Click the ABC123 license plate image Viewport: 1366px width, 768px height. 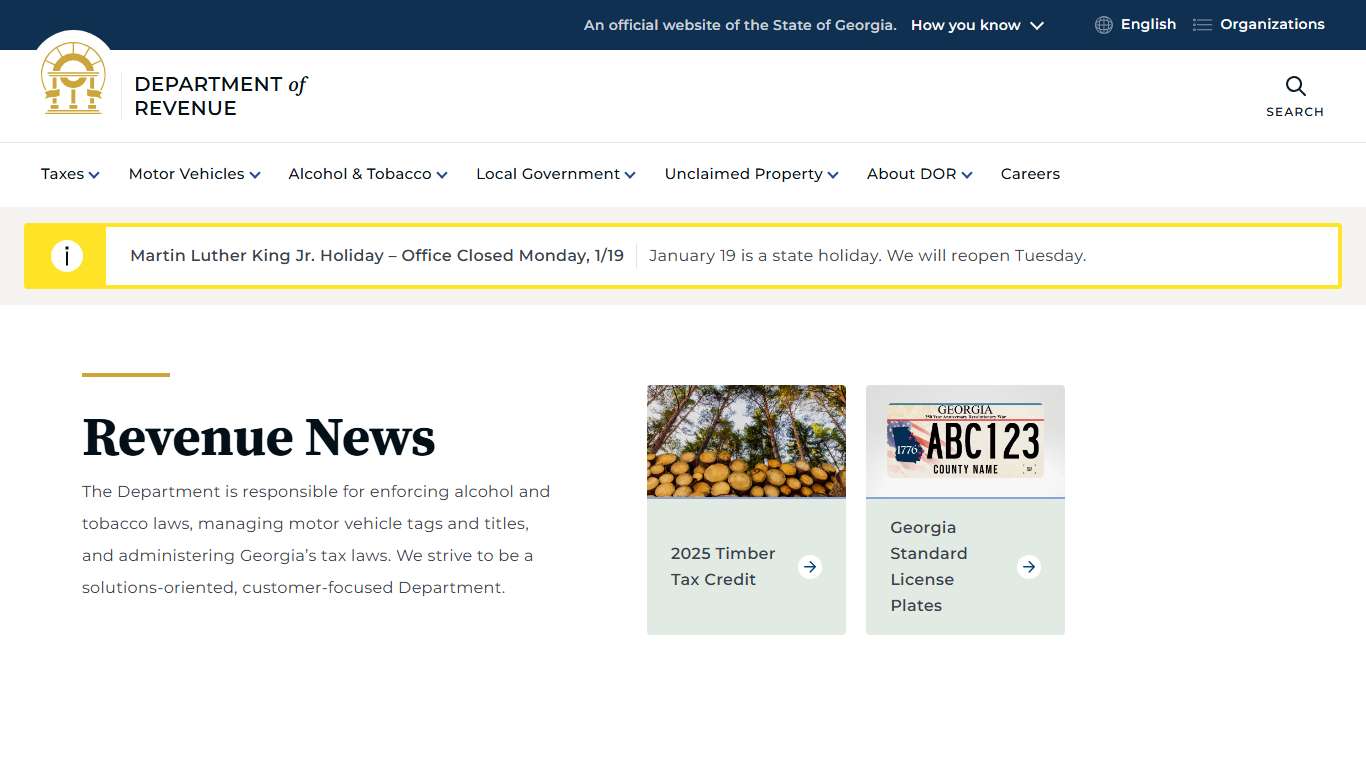coord(964,441)
